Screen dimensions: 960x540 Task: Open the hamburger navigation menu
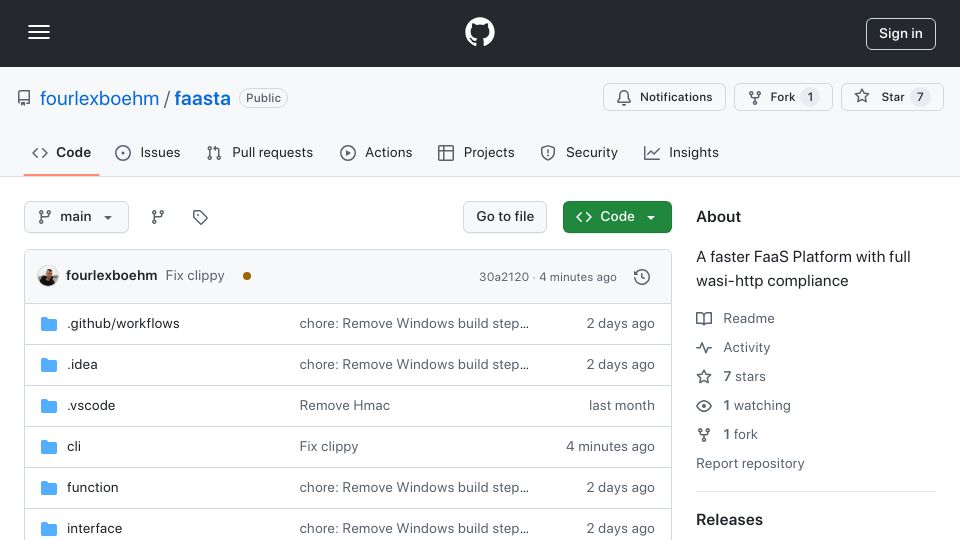39,32
